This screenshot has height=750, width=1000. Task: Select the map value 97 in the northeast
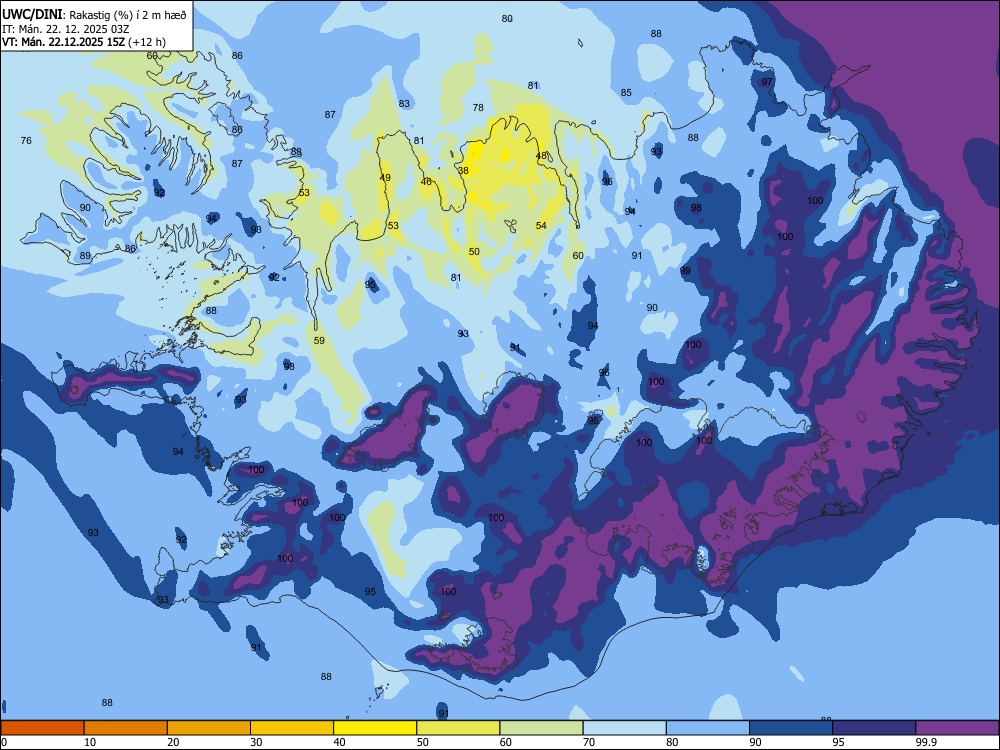point(767,82)
